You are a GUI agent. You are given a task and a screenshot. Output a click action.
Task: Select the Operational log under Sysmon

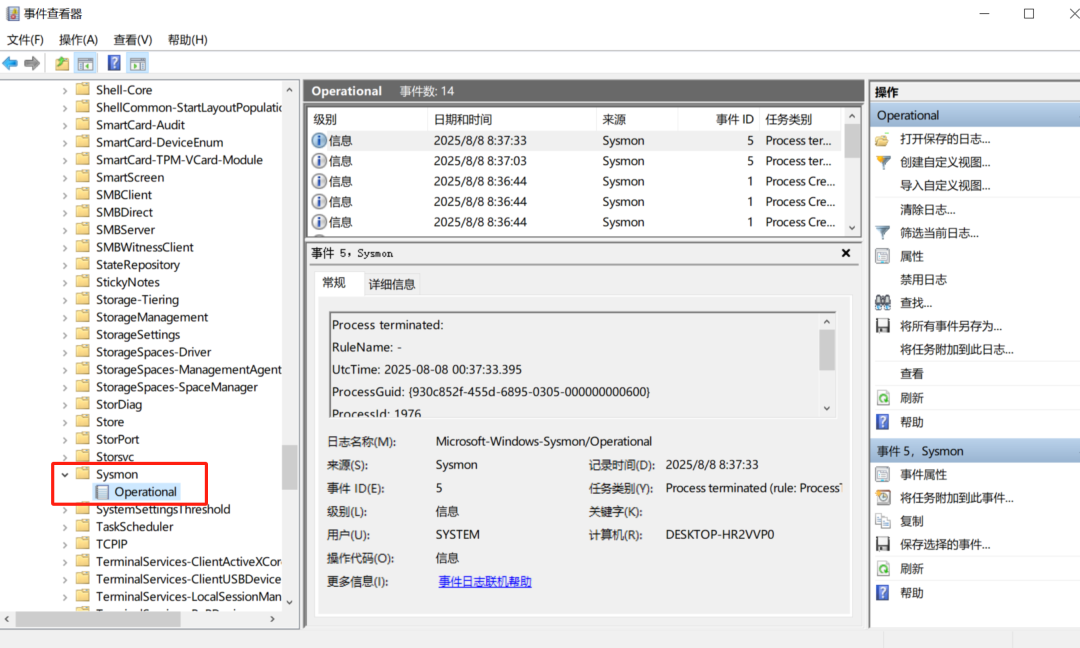(145, 492)
